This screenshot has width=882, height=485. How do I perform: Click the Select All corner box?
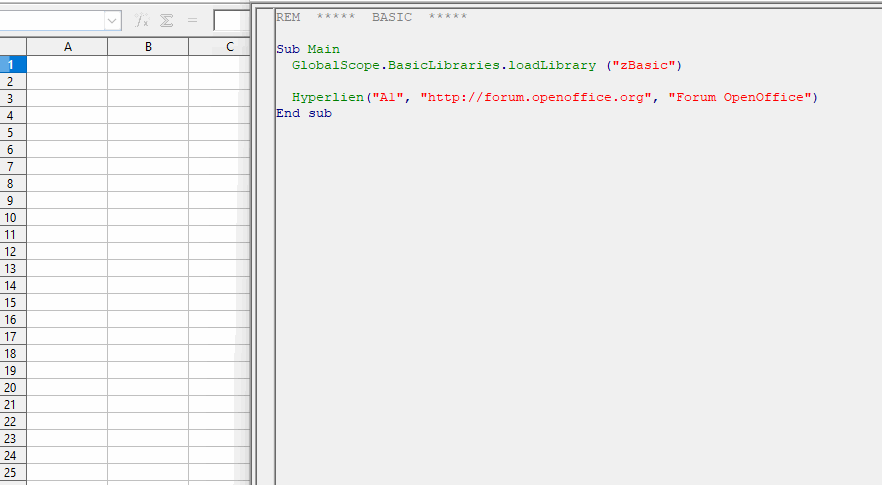tap(13, 47)
